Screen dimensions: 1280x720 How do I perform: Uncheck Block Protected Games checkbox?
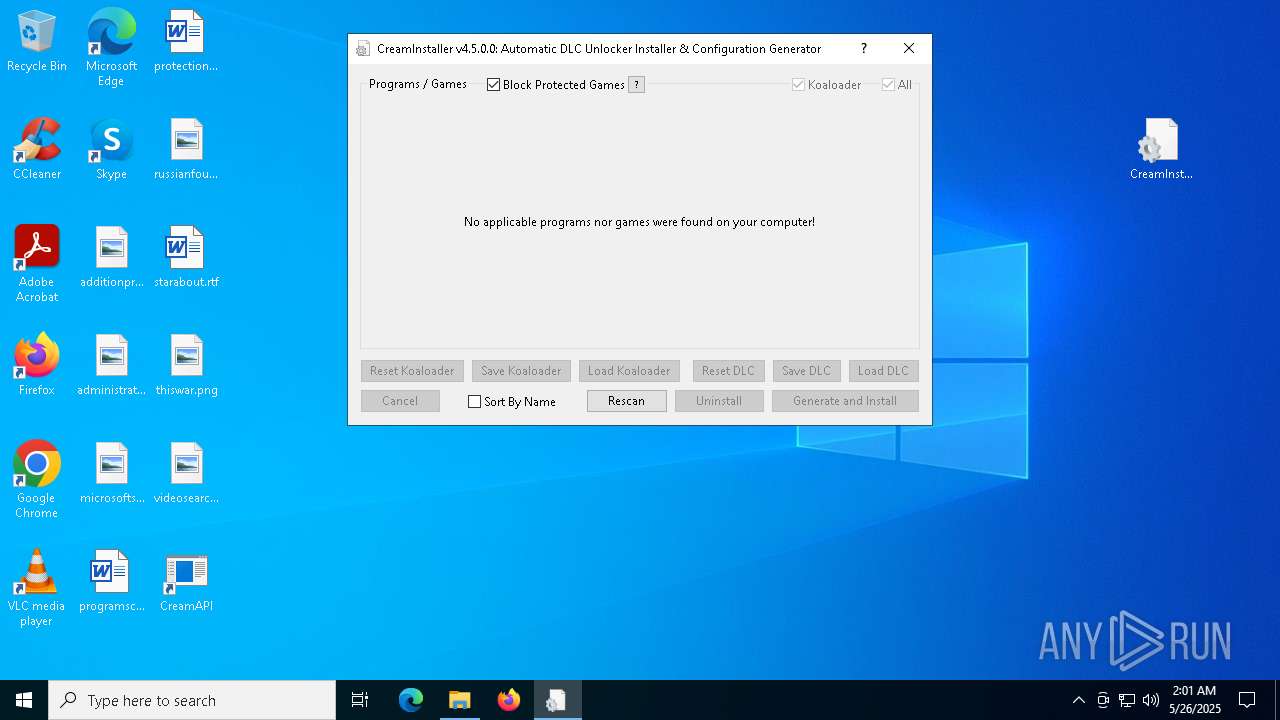click(493, 85)
